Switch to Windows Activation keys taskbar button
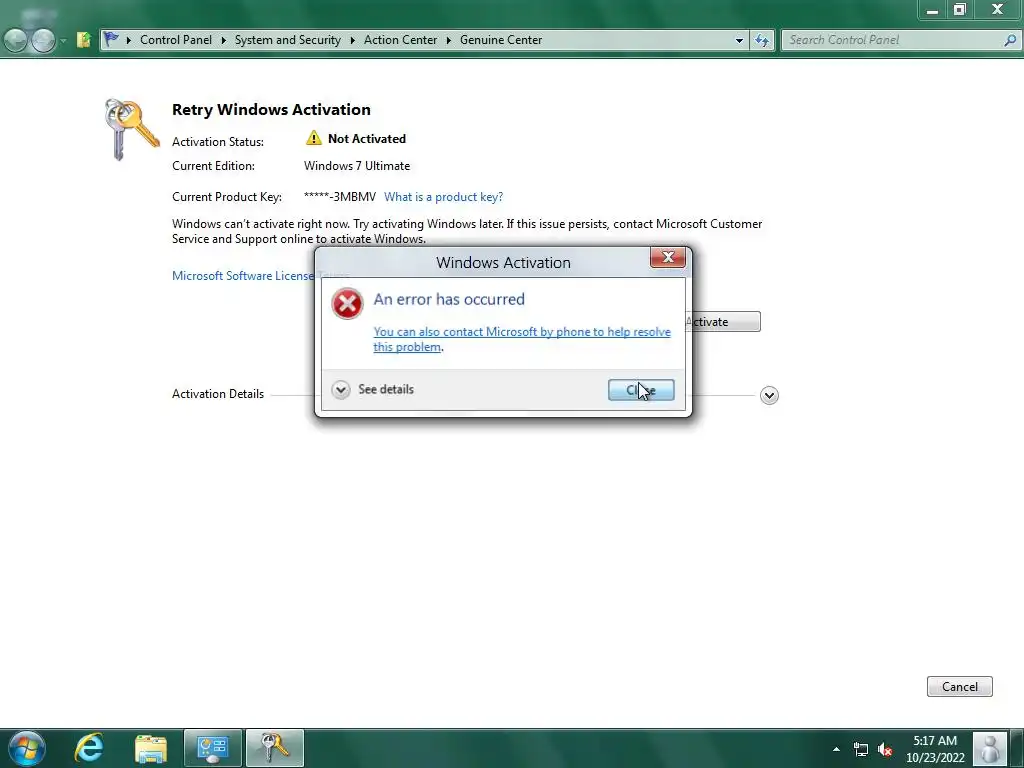 (x=274, y=748)
